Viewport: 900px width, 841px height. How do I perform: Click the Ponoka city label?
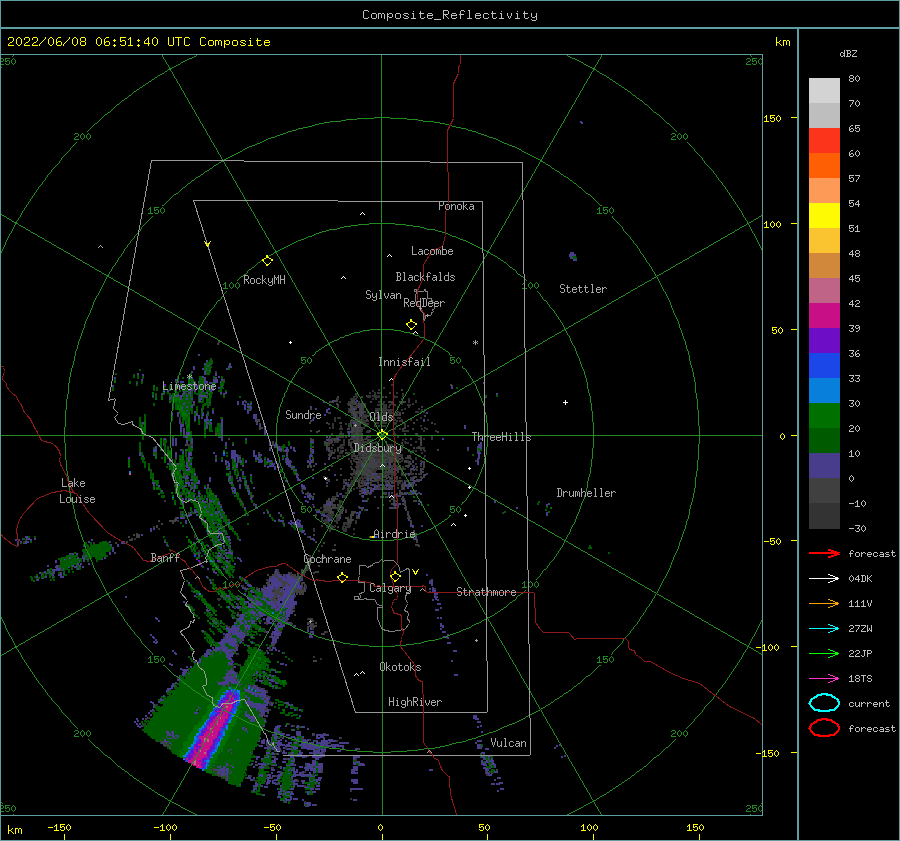(456, 206)
